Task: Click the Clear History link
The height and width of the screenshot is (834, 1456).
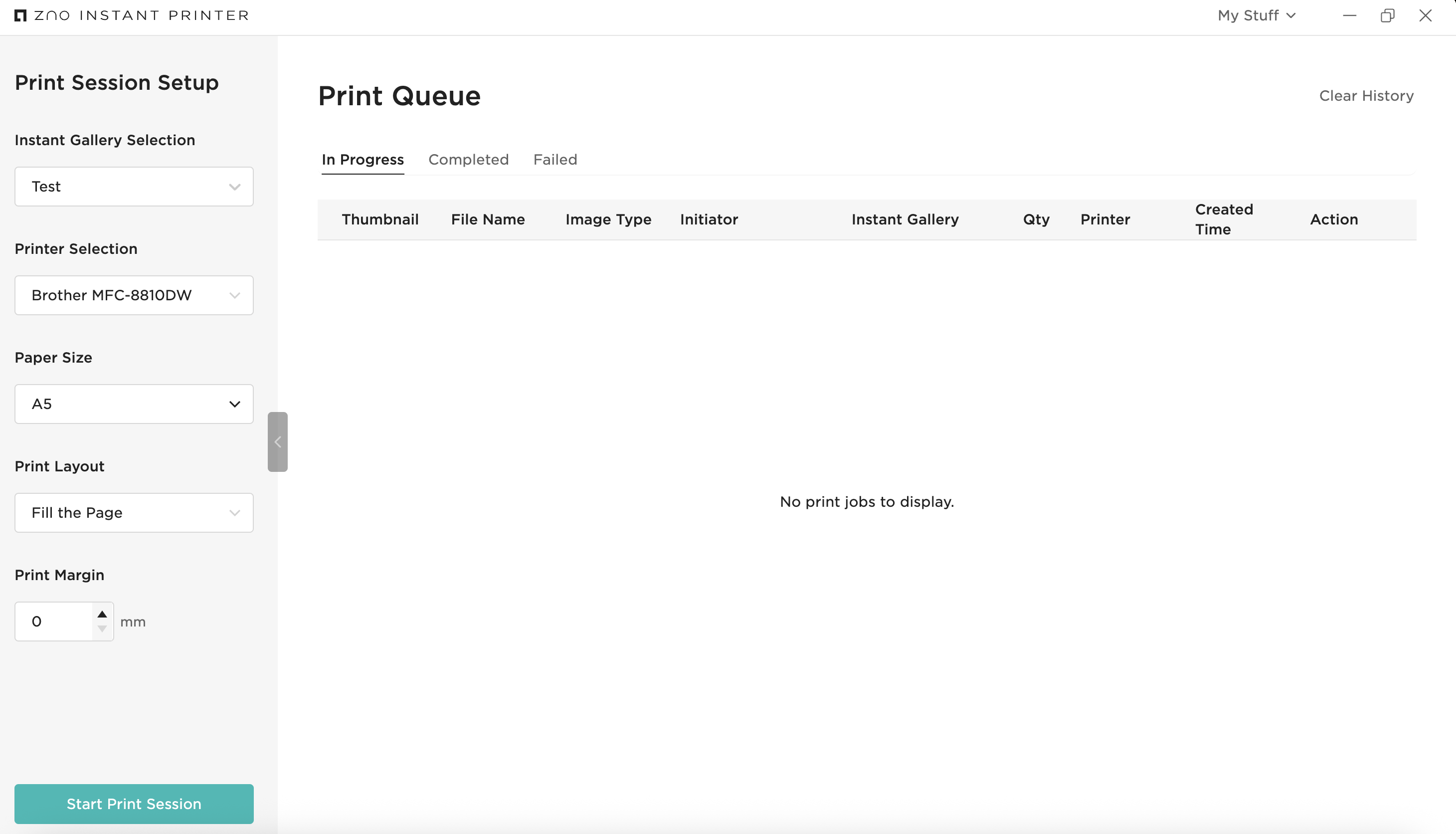Action: (1367, 96)
